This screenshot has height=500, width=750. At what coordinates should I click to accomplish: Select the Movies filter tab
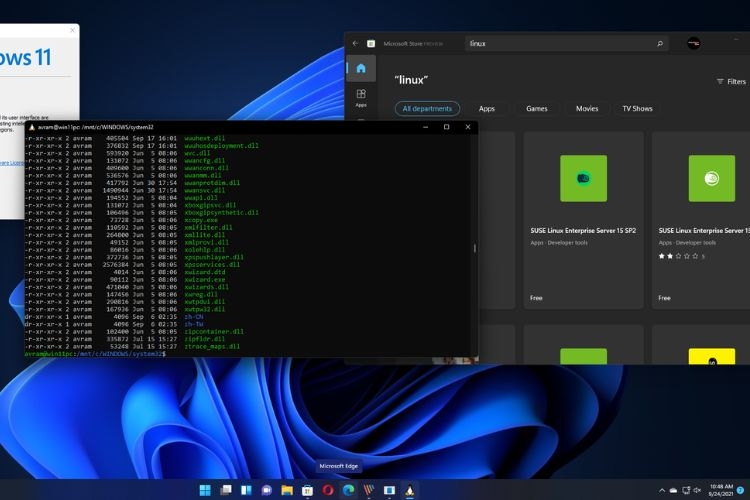pos(587,109)
